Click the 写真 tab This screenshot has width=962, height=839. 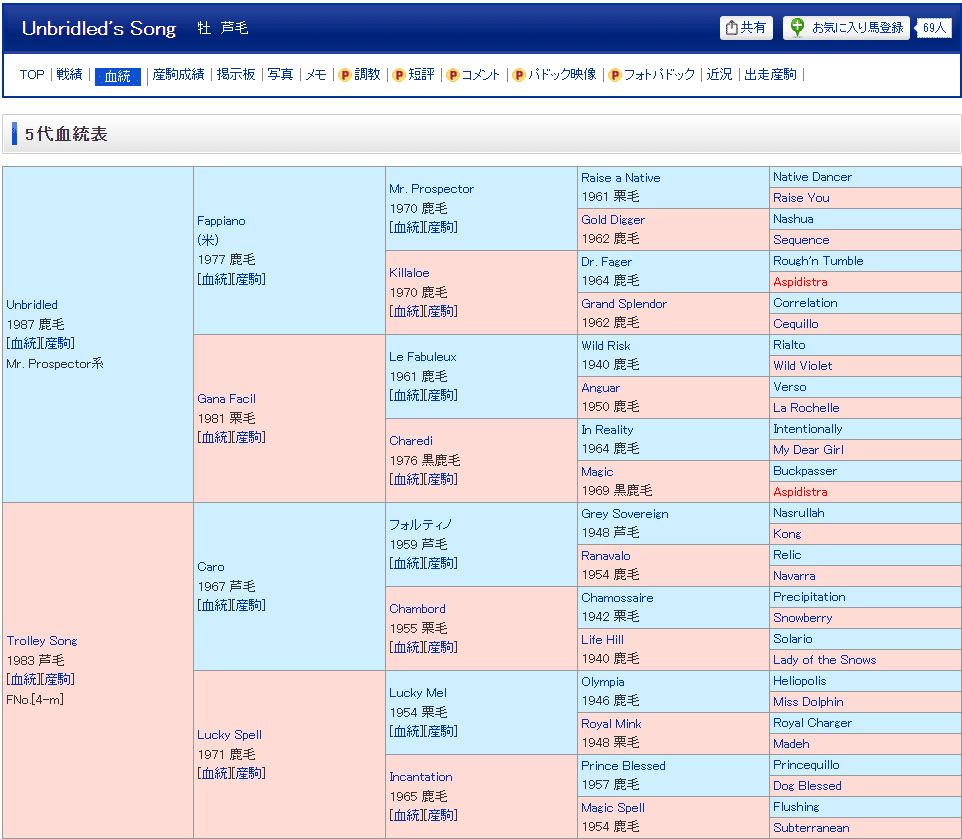[x=280, y=74]
